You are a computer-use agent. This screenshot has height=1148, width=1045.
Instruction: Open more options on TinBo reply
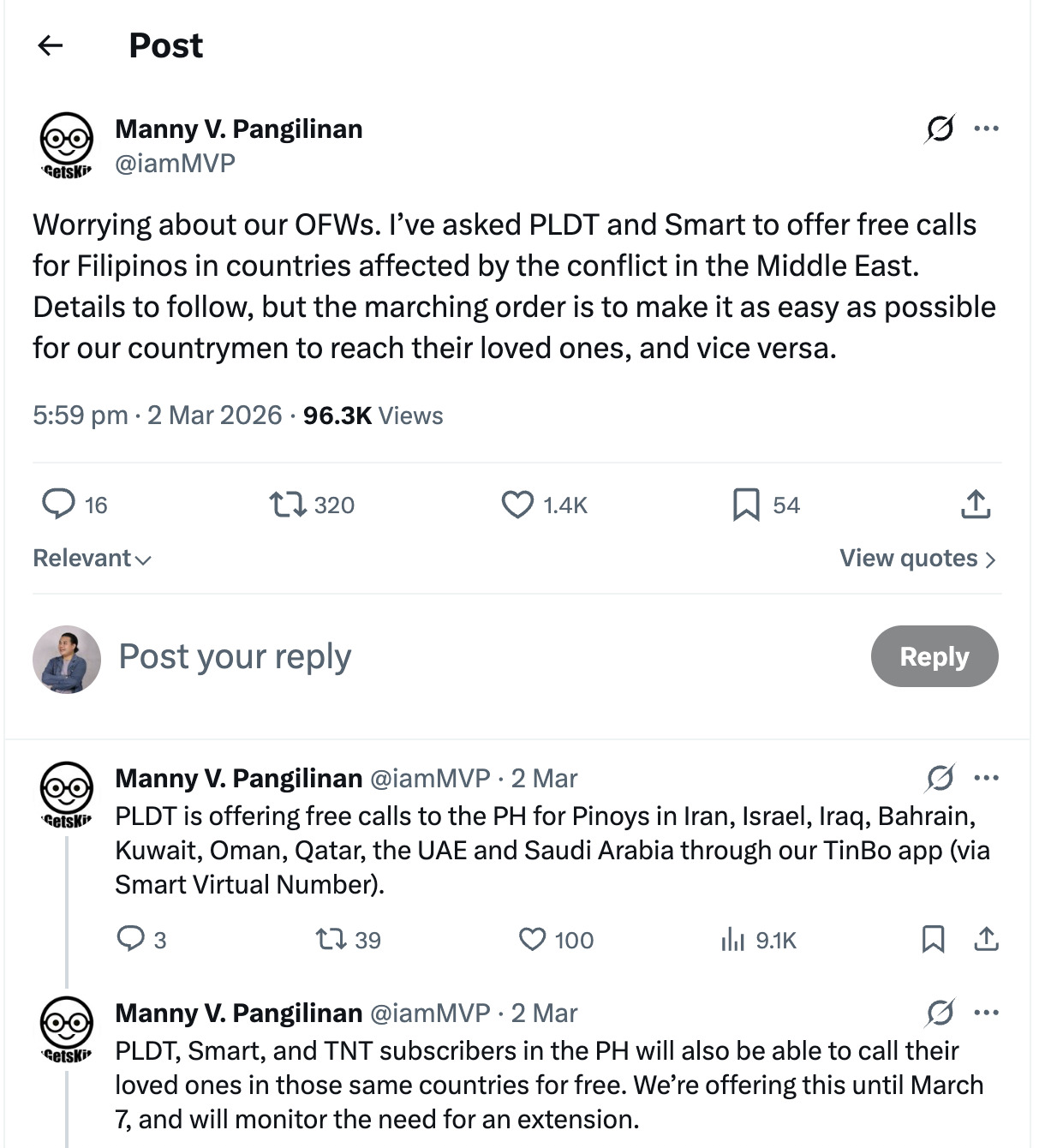987,779
